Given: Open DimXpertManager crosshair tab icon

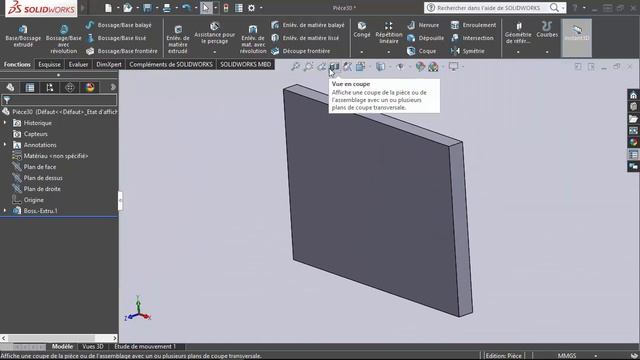Looking at the screenshot, I should pos(70,87).
